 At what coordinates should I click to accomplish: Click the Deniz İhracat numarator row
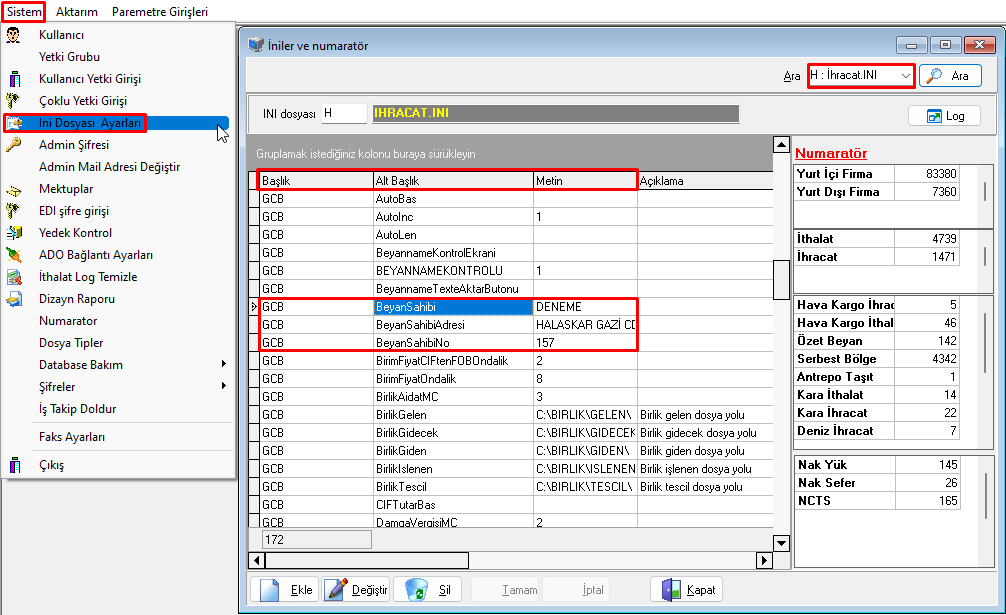tap(877, 431)
